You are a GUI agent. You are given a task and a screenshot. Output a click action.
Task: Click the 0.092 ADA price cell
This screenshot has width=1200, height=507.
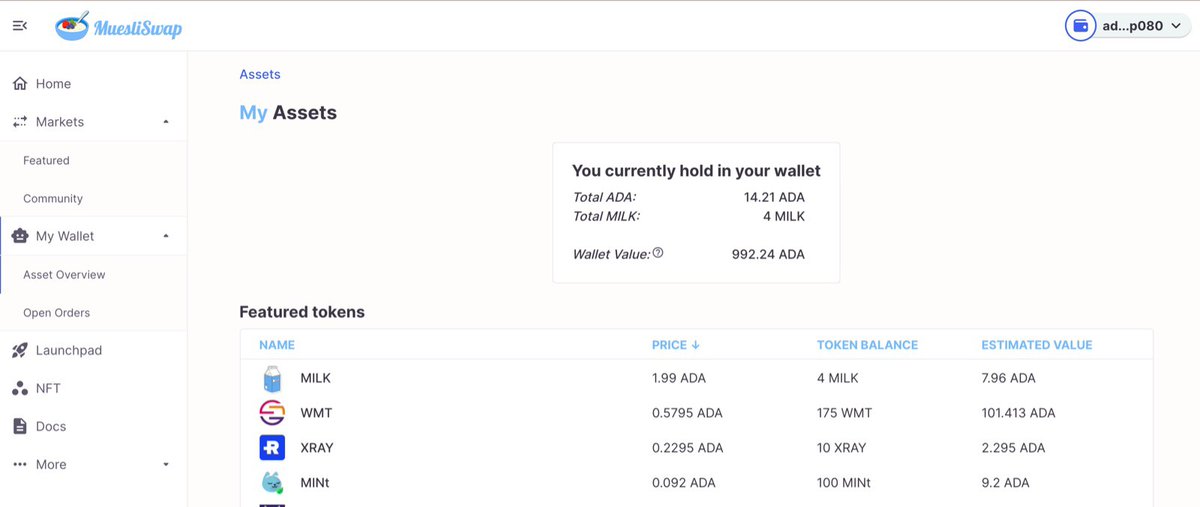(x=684, y=483)
